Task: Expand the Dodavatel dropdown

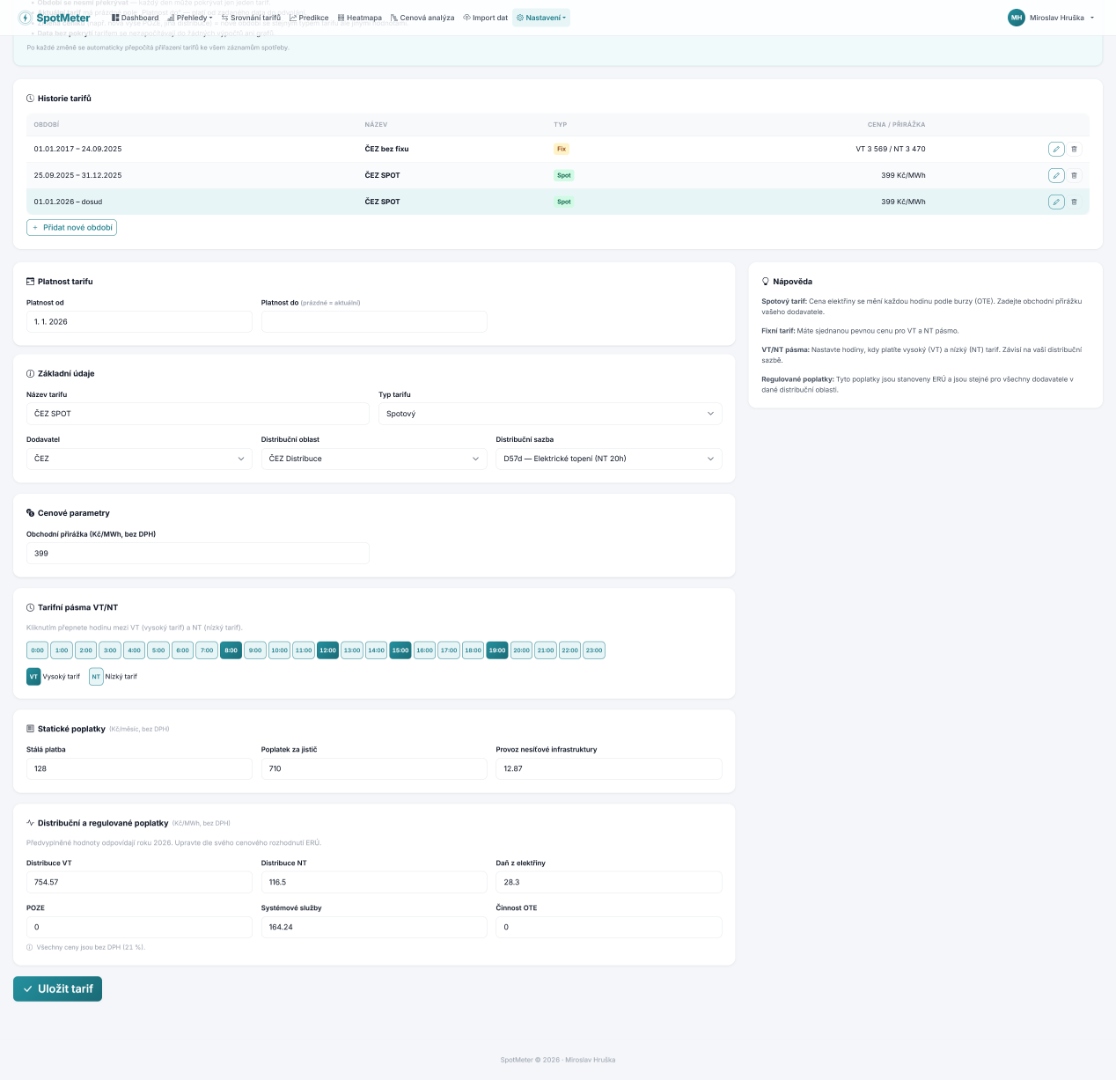Action: click(x=139, y=458)
